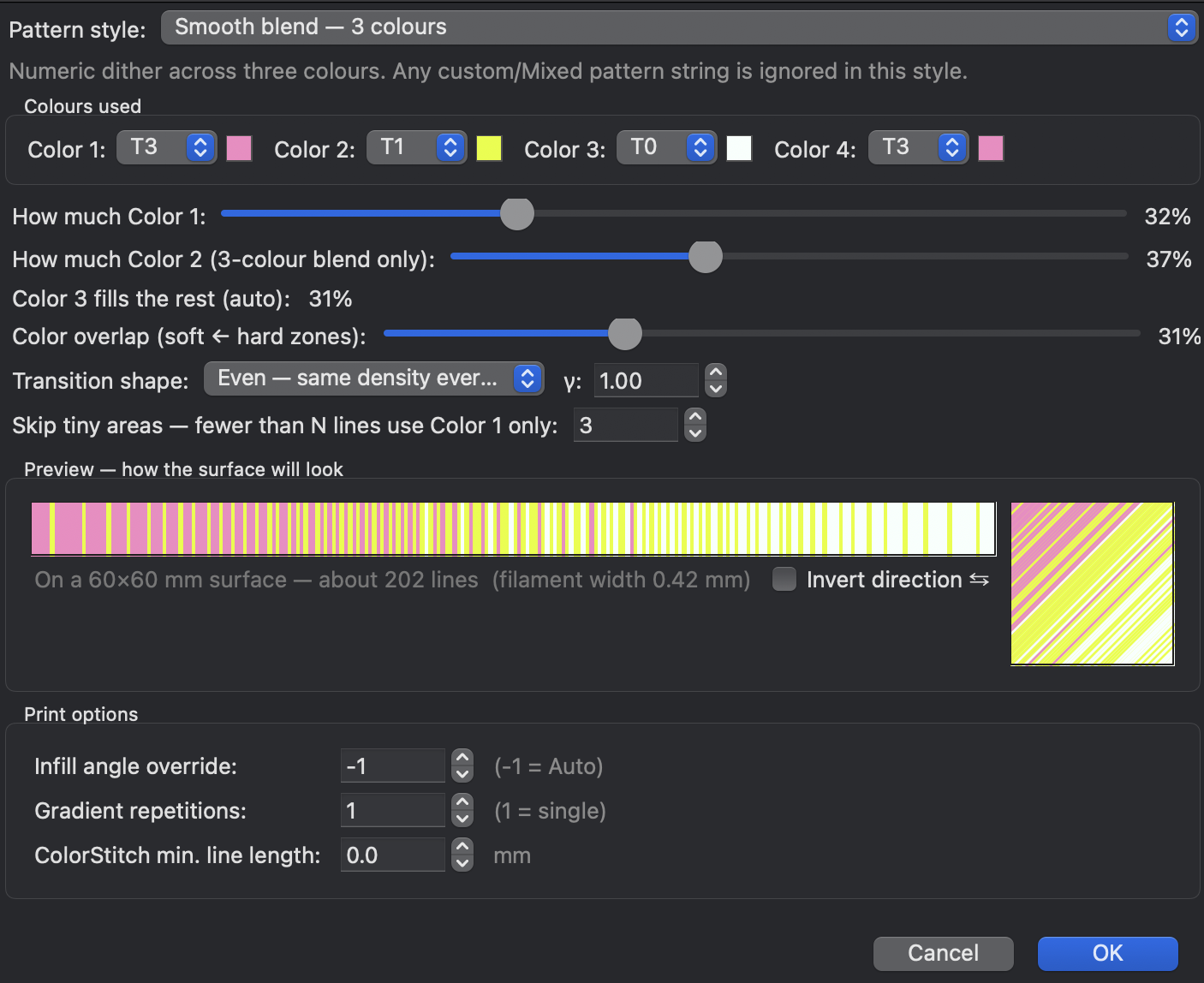Click the diagonal surface preview thumbnail
Viewport: 1204px width, 983px height.
[1093, 583]
